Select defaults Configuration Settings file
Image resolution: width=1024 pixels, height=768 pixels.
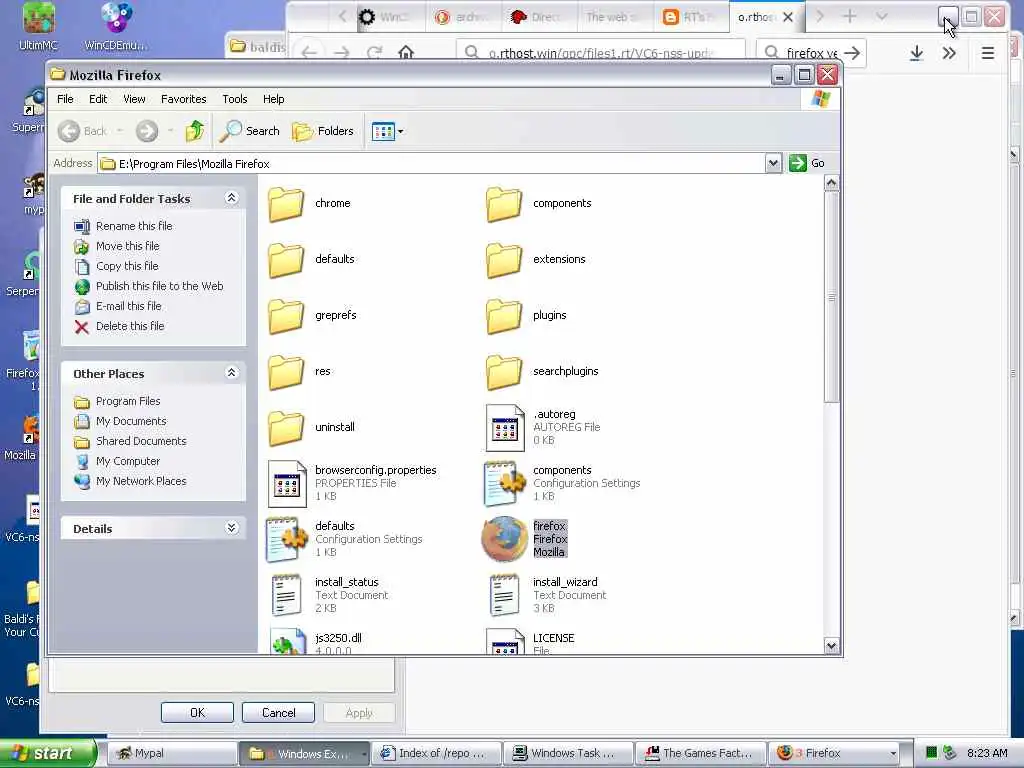[287, 539]
